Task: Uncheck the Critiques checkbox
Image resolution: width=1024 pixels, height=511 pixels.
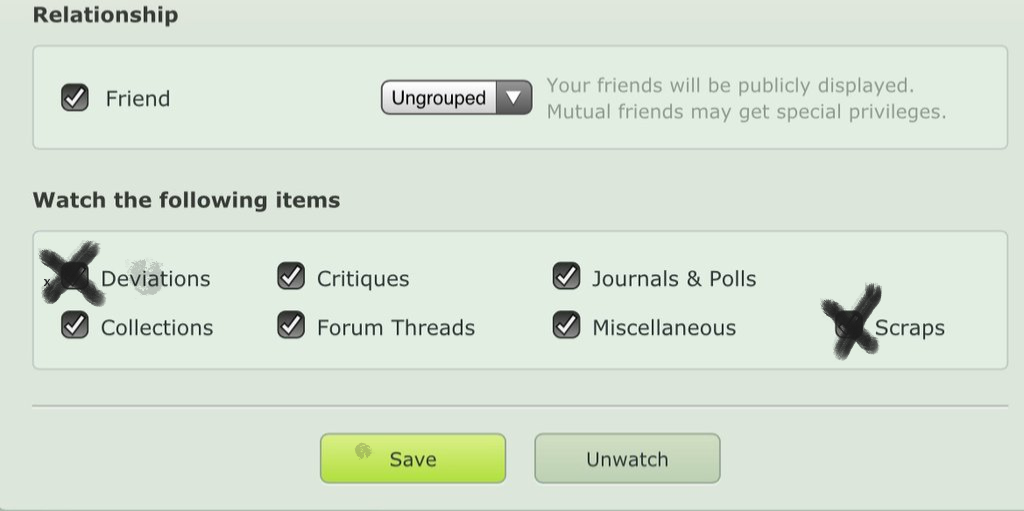Action: [x=291, y=276]
